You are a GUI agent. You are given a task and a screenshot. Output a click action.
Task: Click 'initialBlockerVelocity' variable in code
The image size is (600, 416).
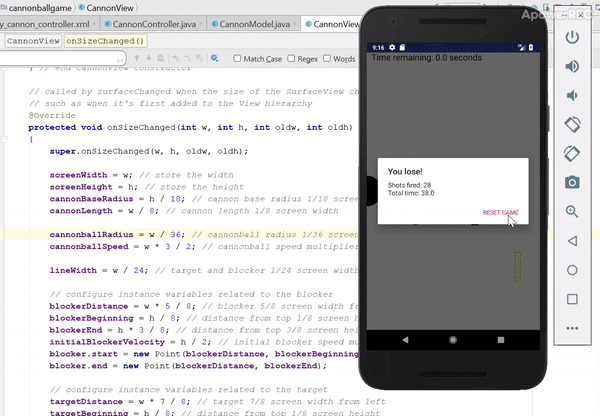[107, 342]
